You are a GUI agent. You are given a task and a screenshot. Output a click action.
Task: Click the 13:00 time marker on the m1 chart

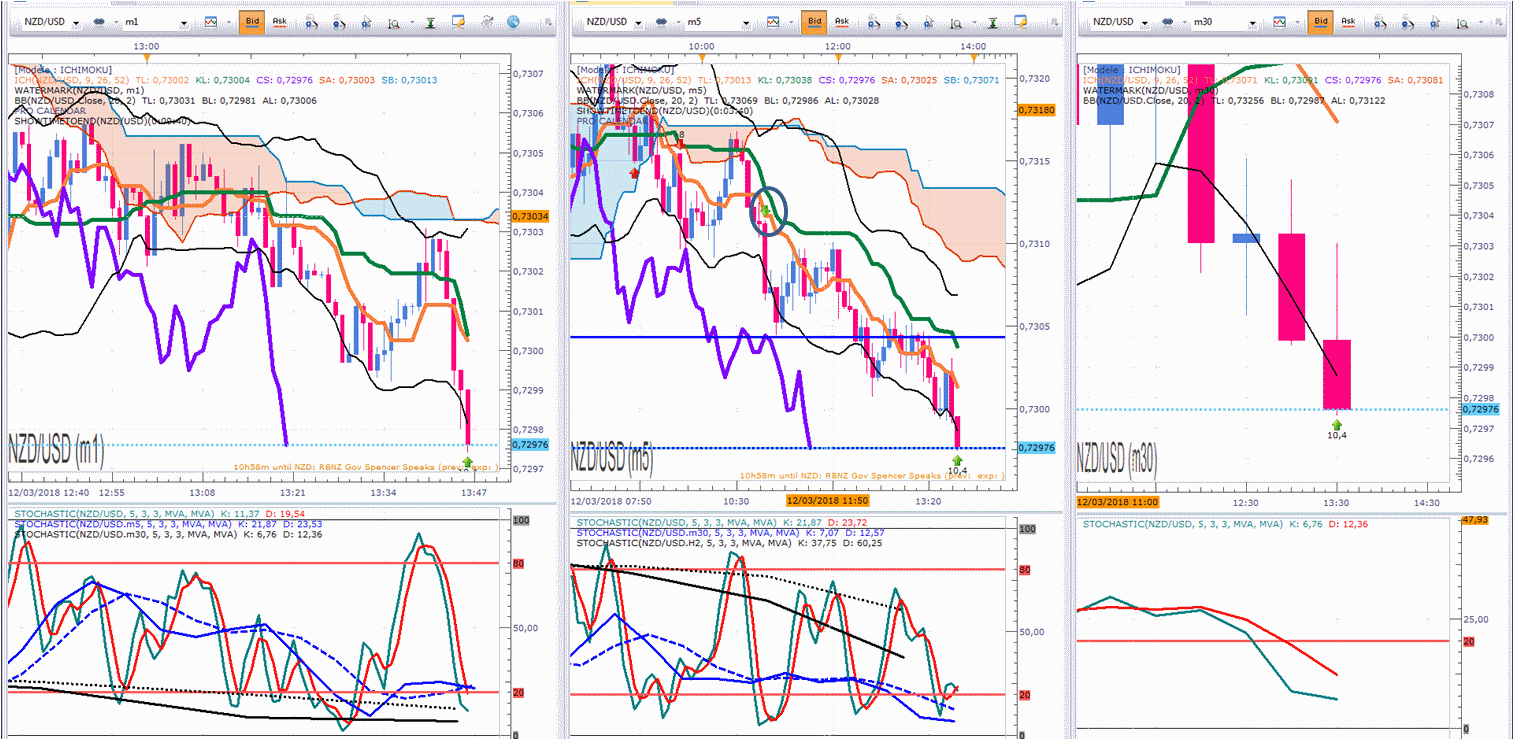coord(146,46)
